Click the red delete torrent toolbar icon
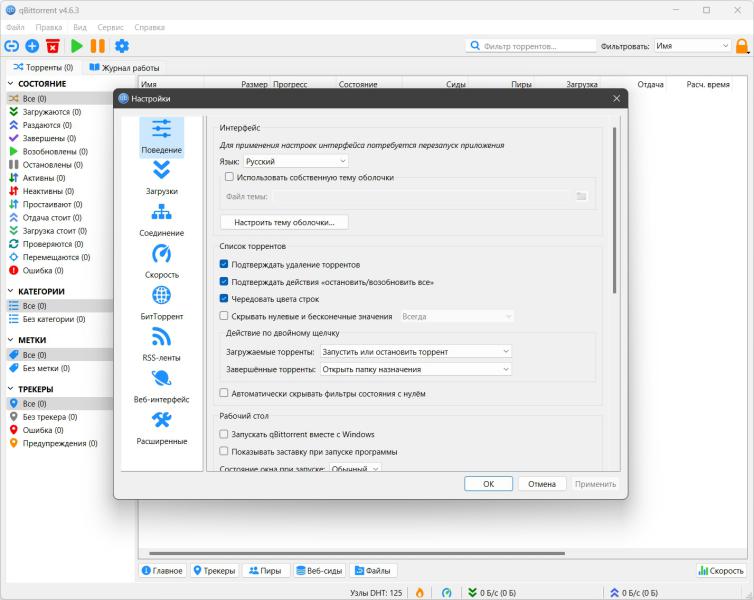This screenshot has height=600, width=754. [53, 46]
